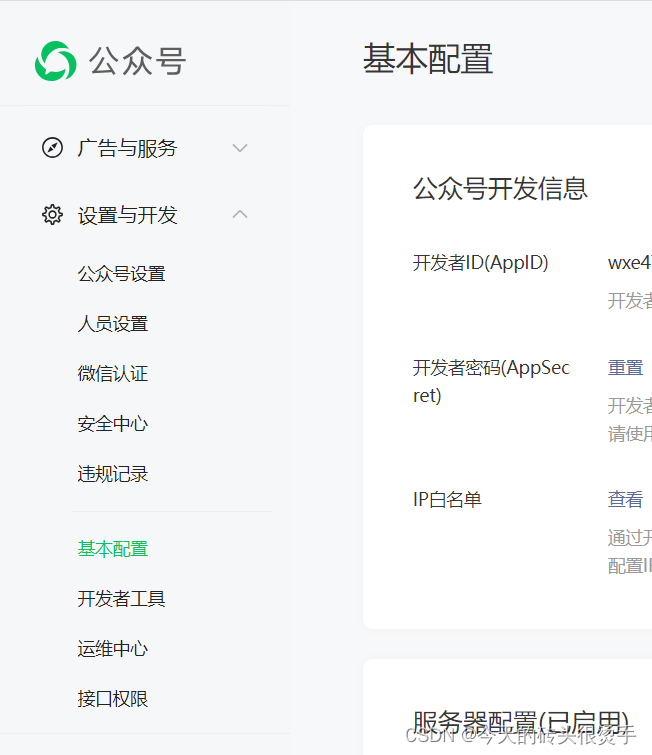The image size is (652, 755).
Task: Select the highlighted 基本配置 item
Action: 113,549
